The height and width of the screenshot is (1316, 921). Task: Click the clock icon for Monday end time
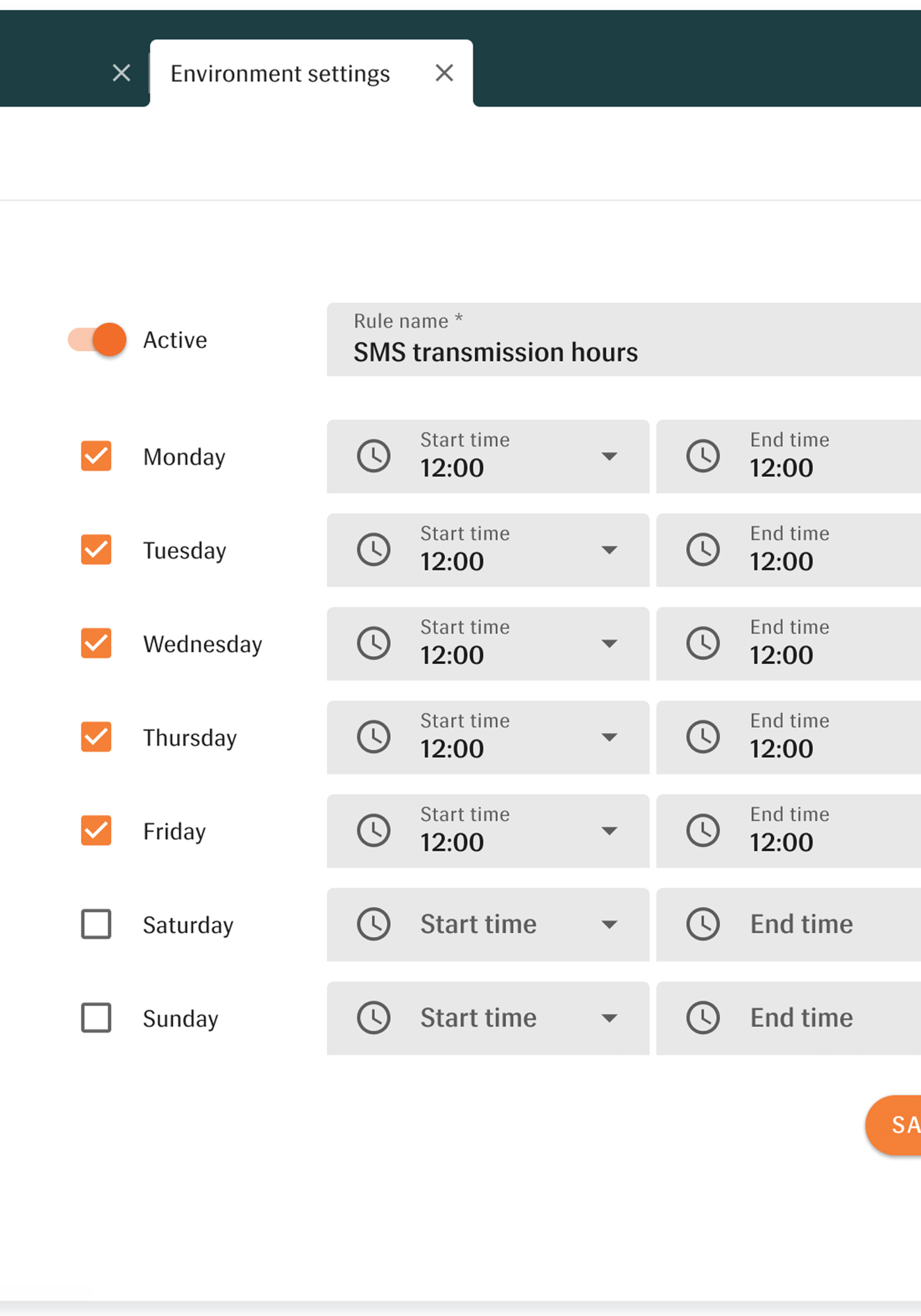click(x=703, y=456)
